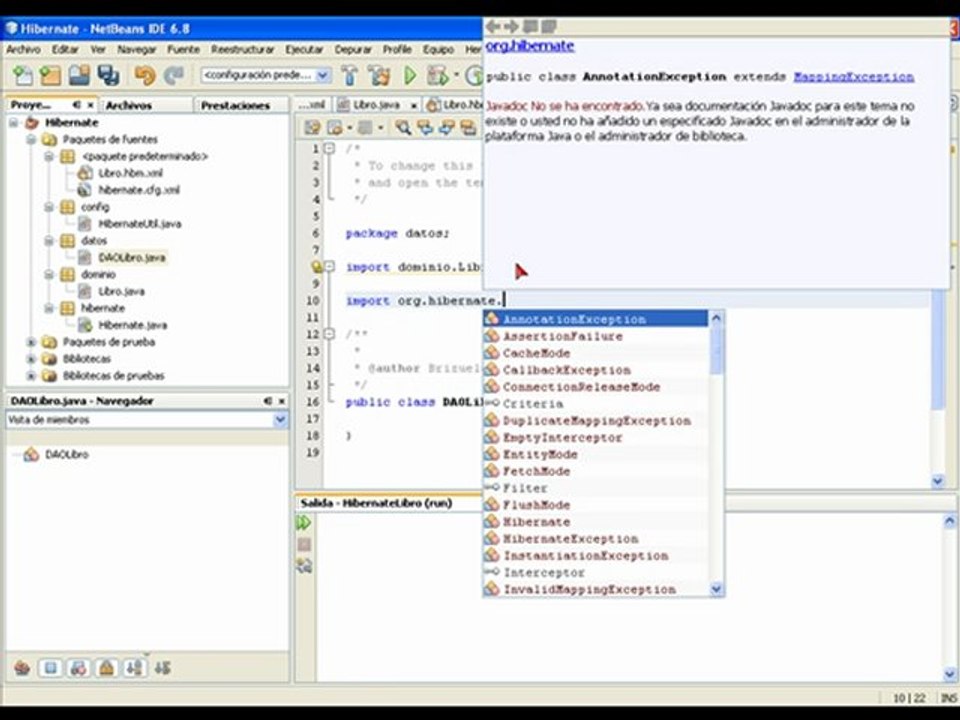The image size is (960, 720).
Task: Click the Redo arrow icon
Action: pyautogui.click(x=174, y=75)
